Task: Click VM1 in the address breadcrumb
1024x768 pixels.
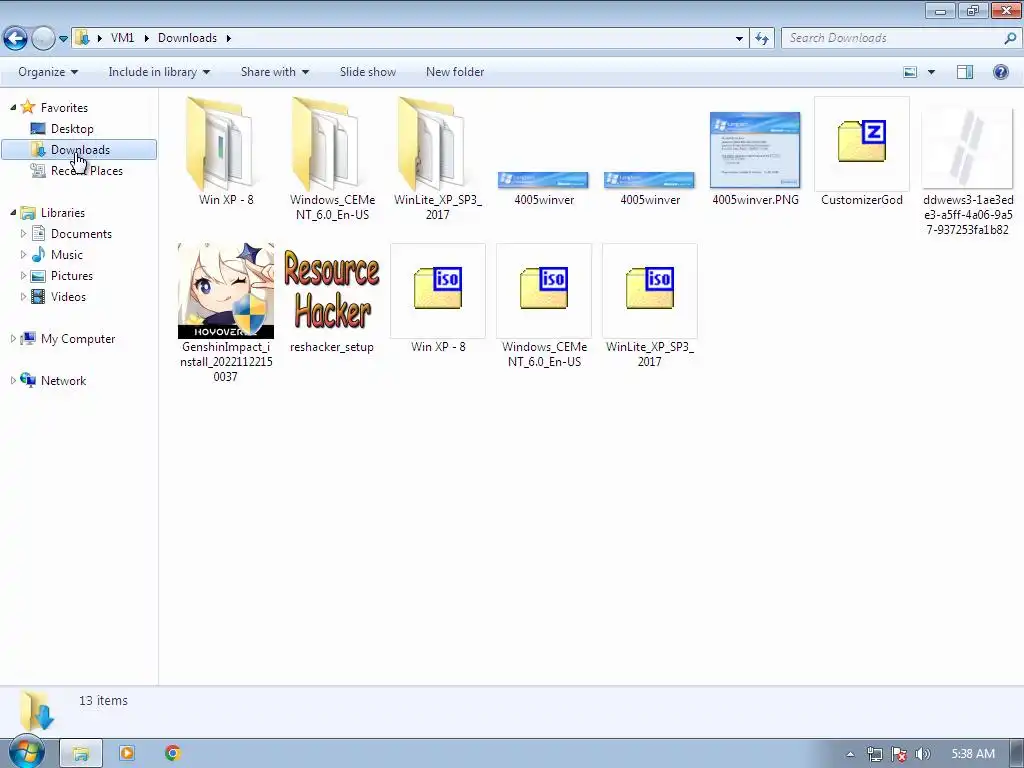Action: pos(122,38)
